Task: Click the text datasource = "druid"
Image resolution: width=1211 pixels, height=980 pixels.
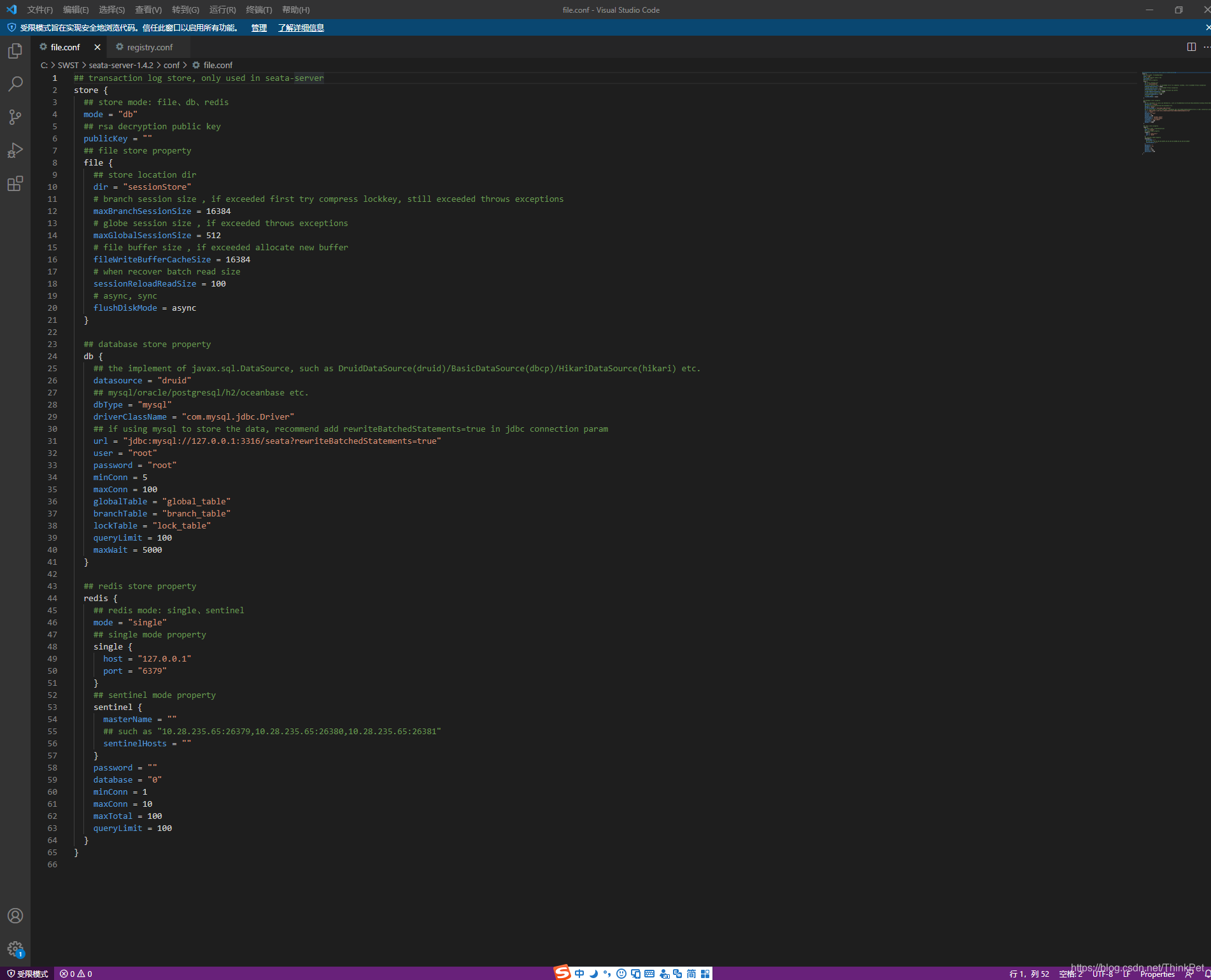Action: (142, 380)
